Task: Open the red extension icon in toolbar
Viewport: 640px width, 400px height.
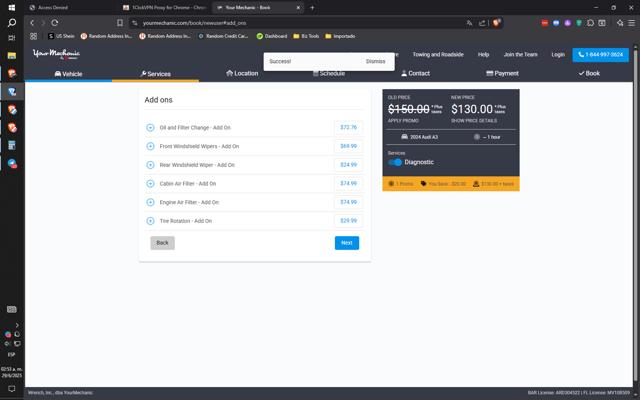Action: (x=544, y=23)
